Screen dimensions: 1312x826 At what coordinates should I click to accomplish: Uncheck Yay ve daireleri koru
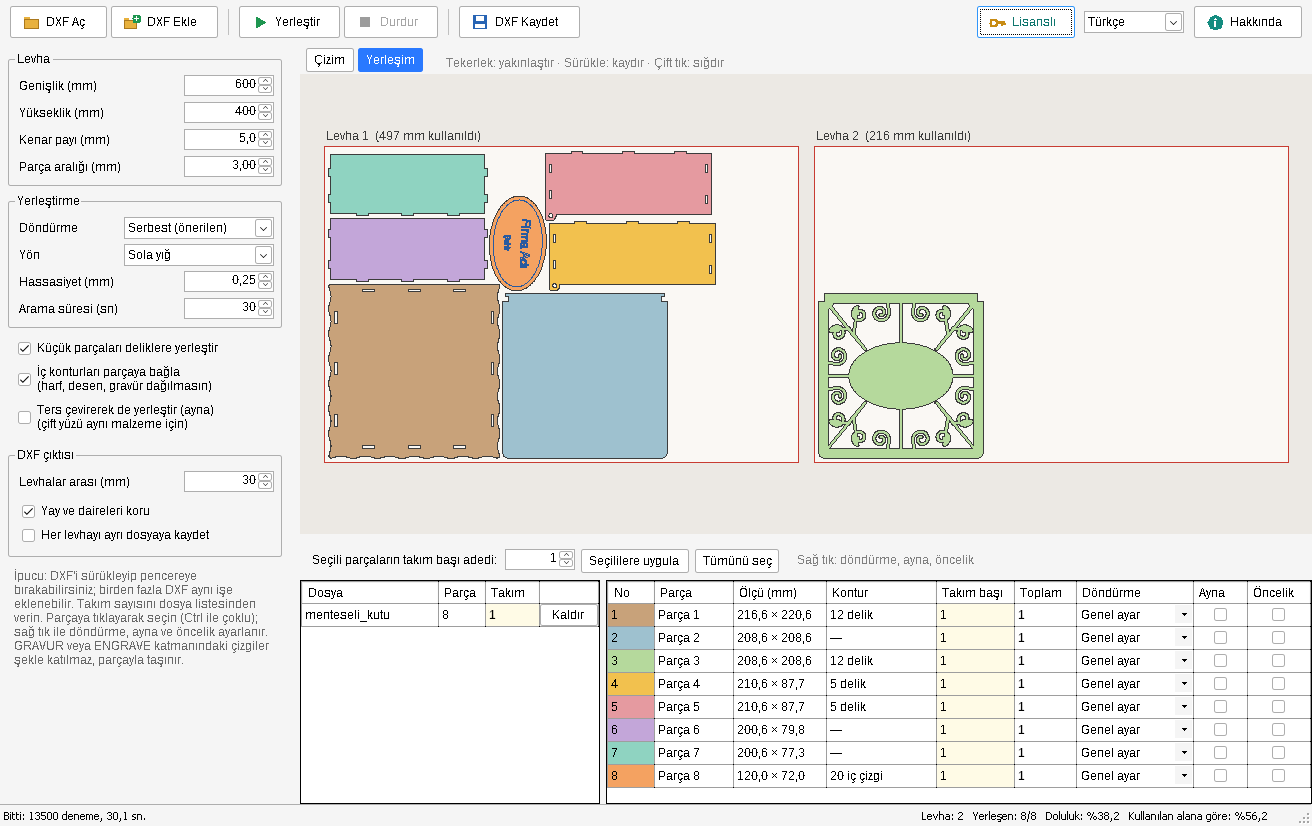29,511
